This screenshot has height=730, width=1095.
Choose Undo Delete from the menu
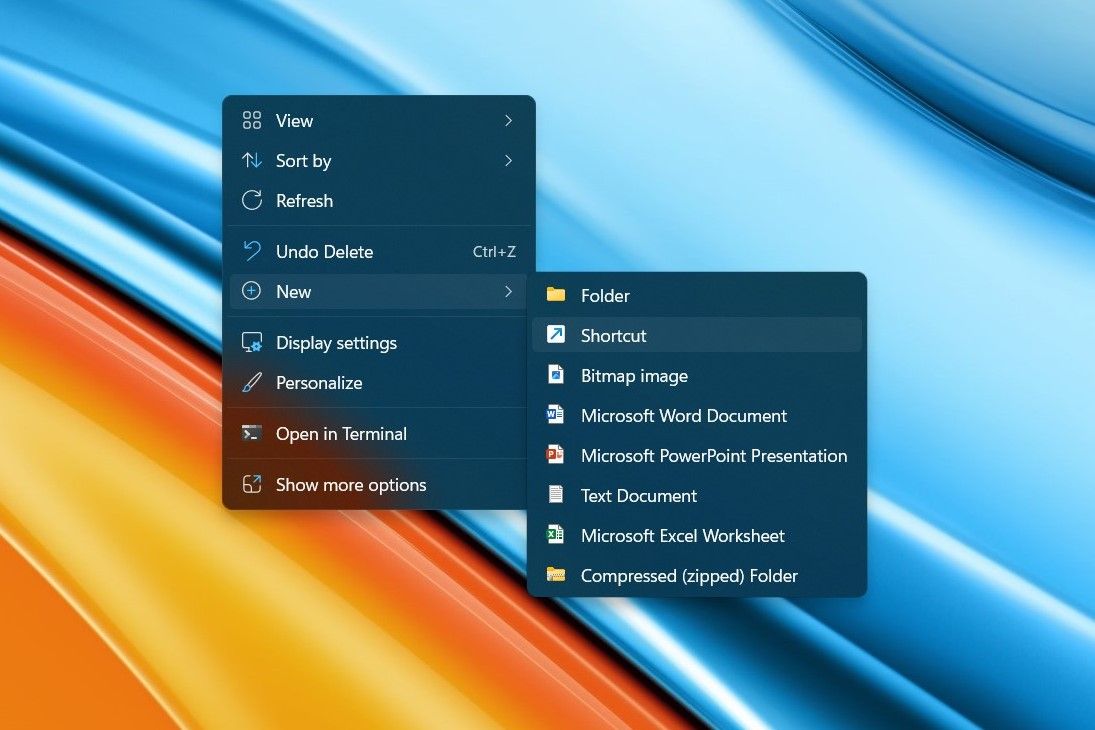379,251
